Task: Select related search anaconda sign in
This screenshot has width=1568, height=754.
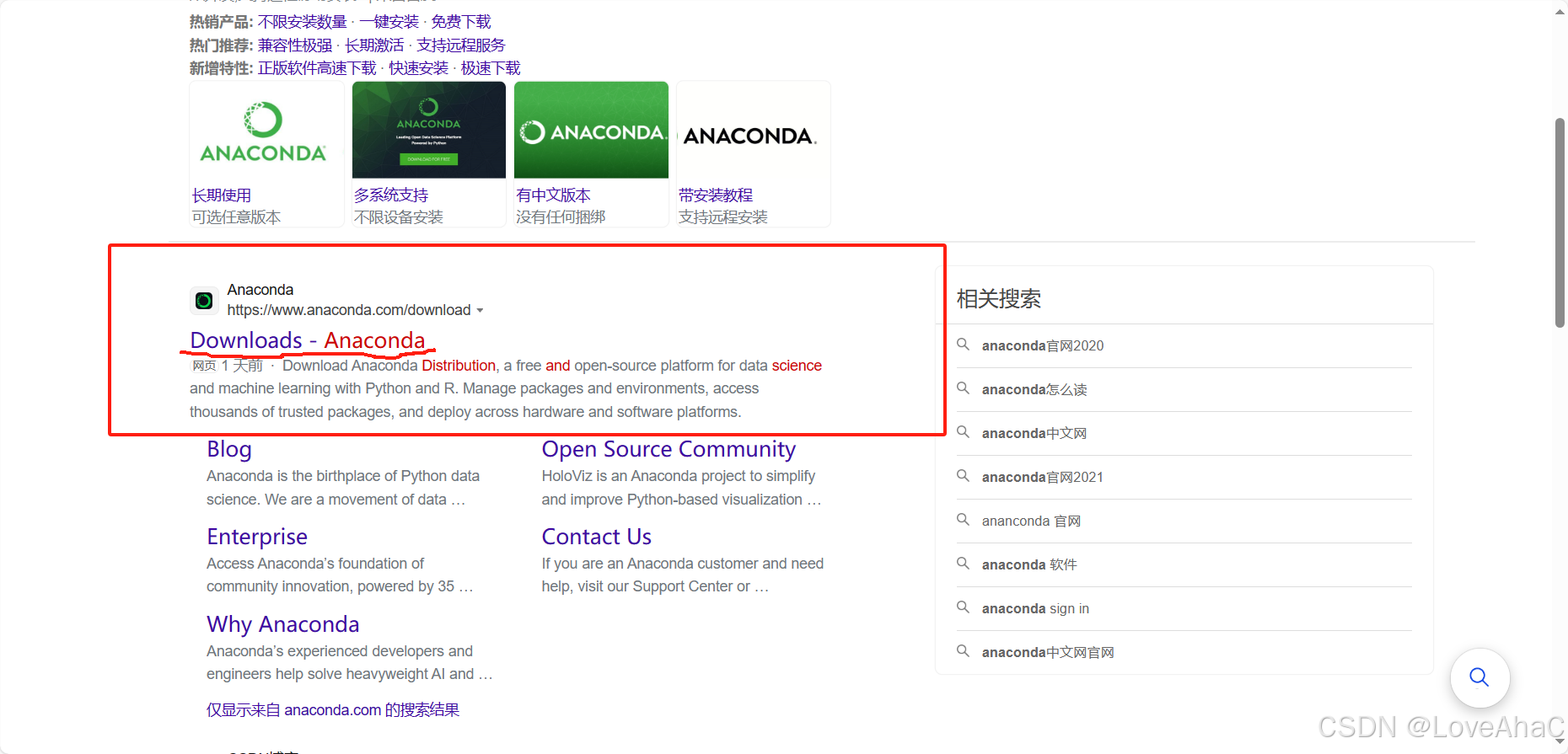Action: [x=1035, y=608]
